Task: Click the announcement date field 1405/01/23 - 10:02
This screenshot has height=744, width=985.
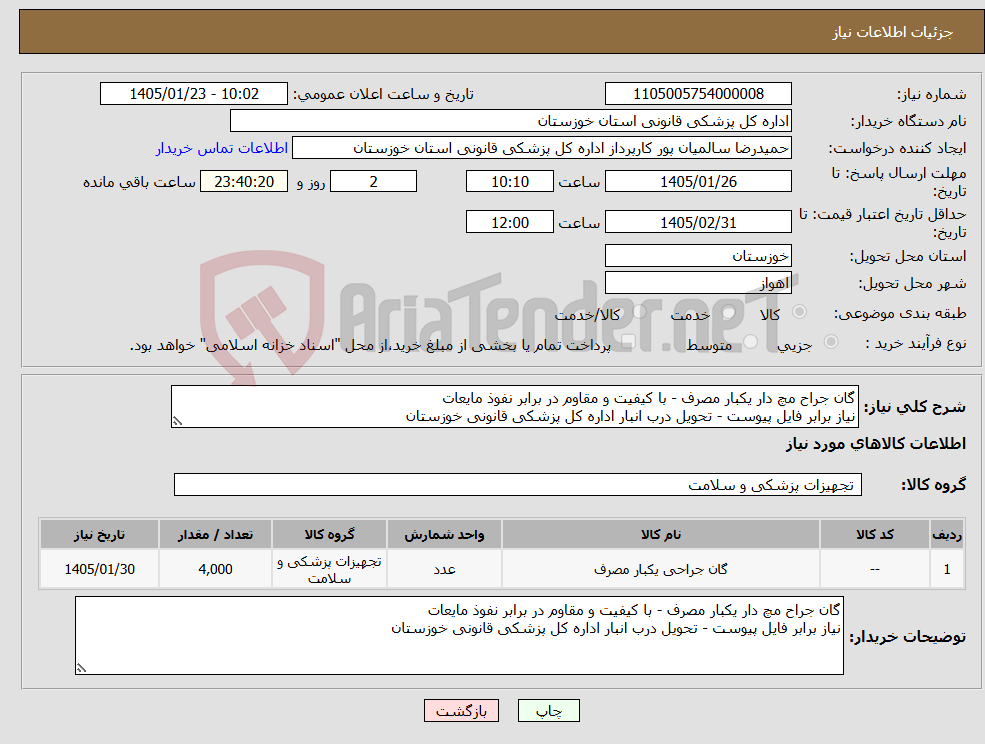Action: [x=193, y=94]
